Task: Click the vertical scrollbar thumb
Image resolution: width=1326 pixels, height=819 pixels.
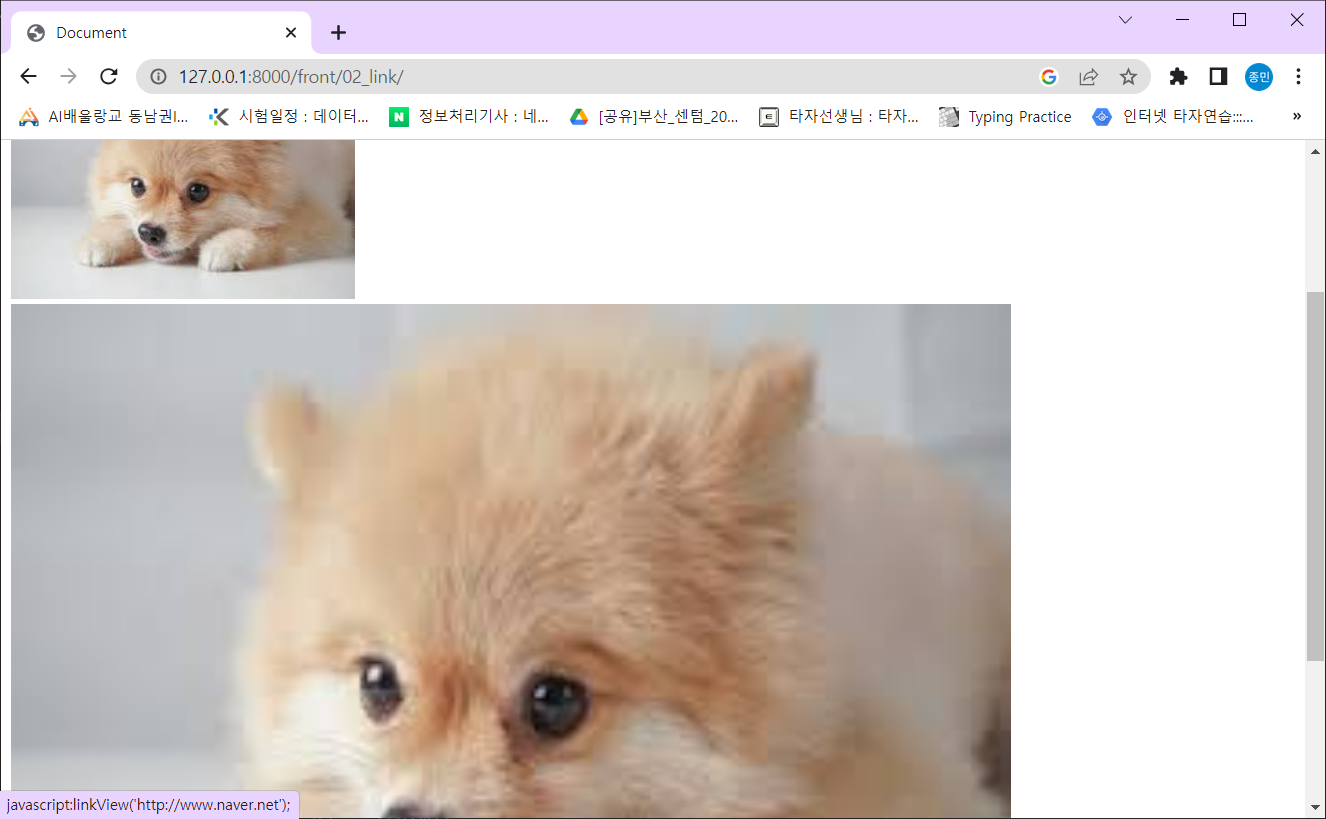Action: tap(1315, 476)
